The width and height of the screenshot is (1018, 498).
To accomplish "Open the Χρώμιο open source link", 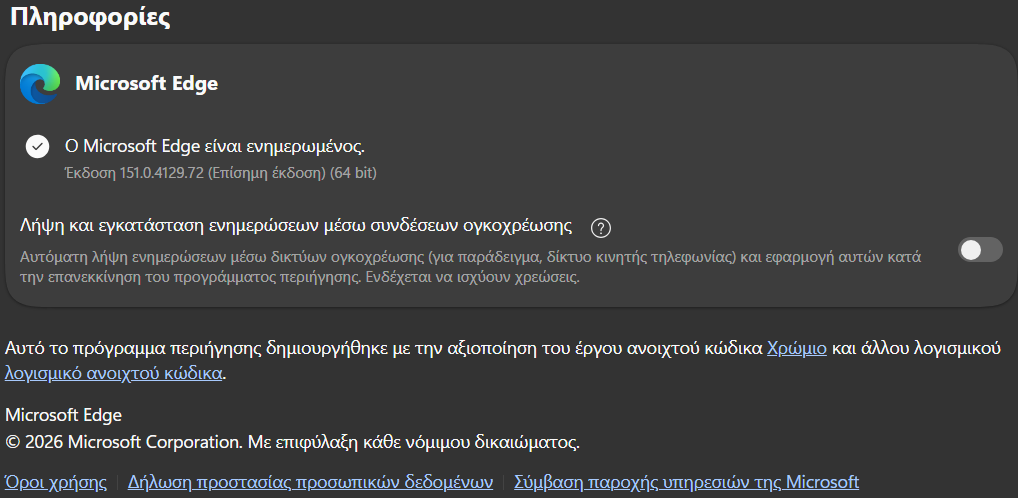I will [x=797, y=348].
